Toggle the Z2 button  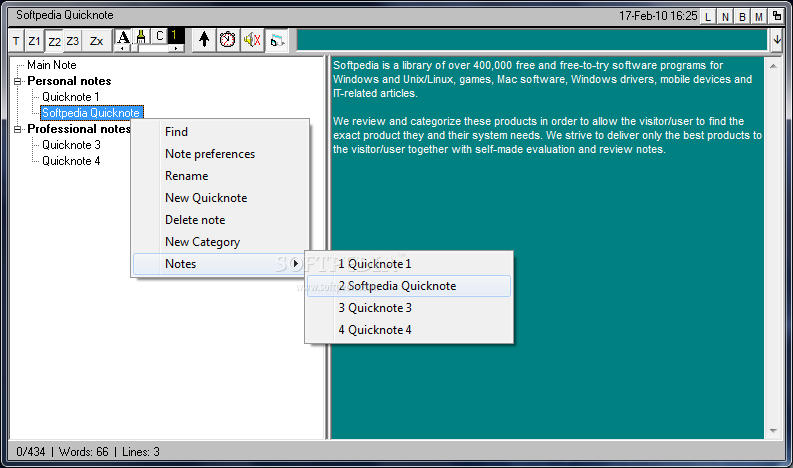coord(54,41)
